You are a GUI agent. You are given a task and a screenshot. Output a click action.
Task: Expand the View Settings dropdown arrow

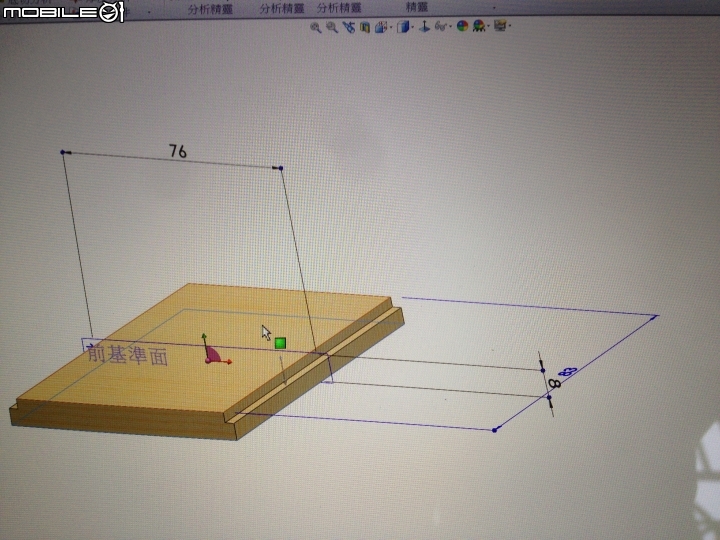point(510,26)
